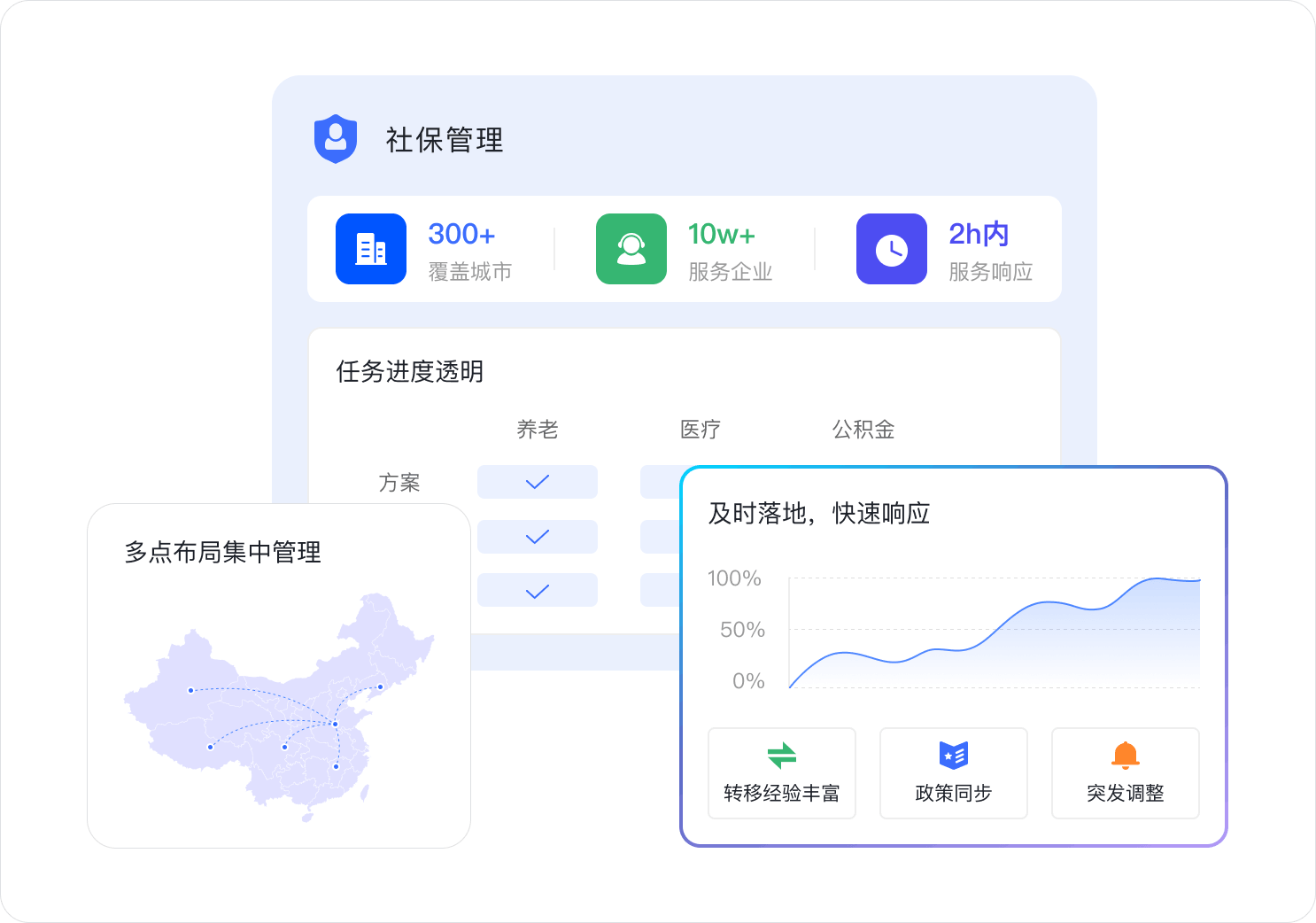Viewport: 1316px width, 923px height.
Task: Select the 养老 column header
Action: (538, 430)
